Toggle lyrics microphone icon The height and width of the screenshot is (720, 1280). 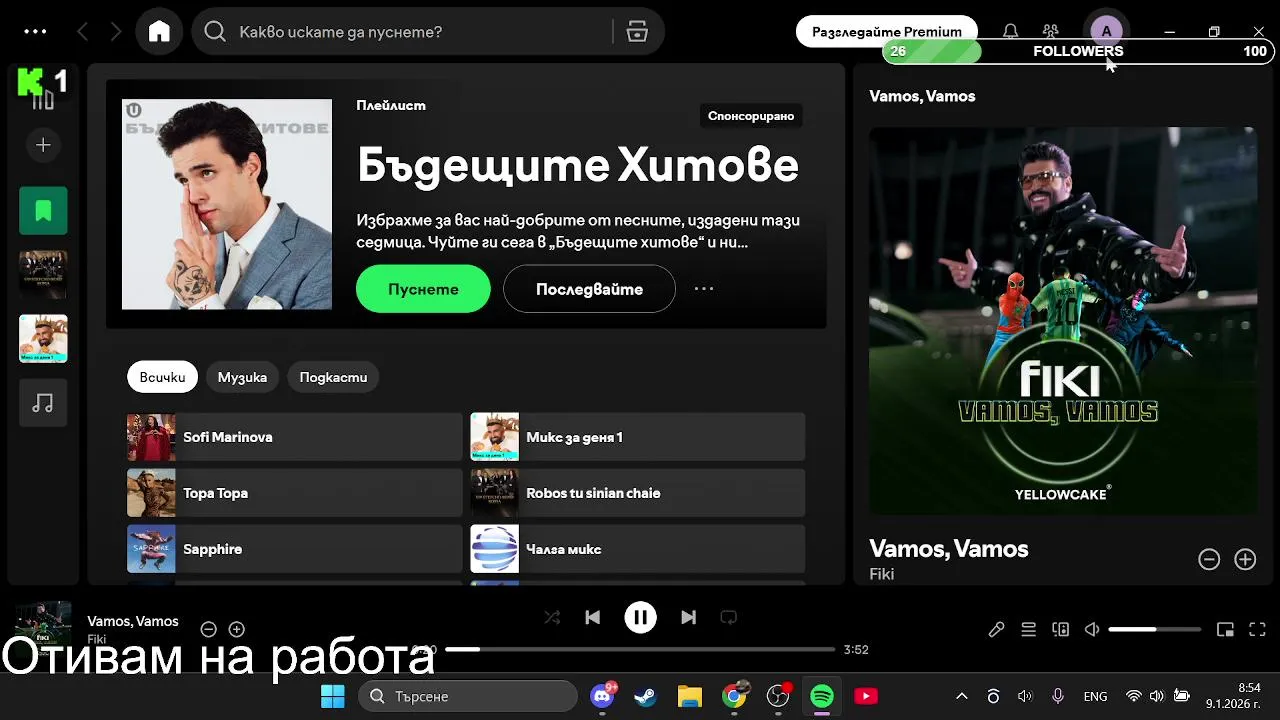pos(996,629)
